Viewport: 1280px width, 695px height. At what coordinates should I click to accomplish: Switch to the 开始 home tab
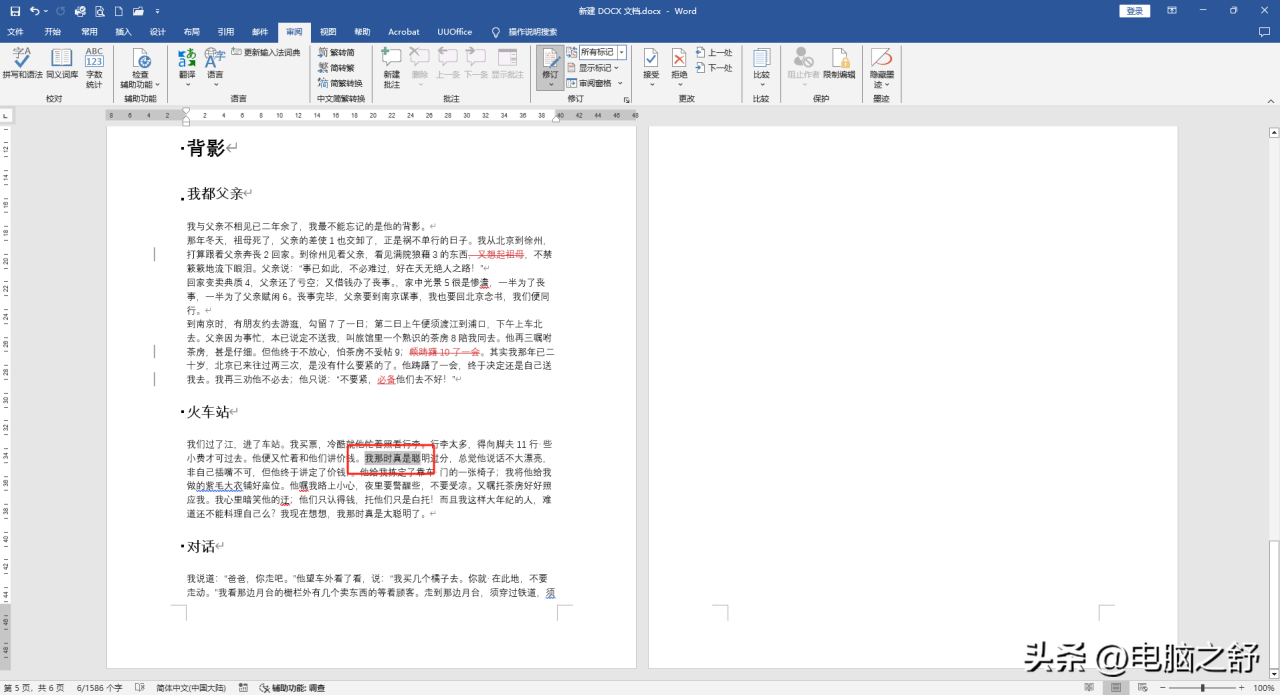52,32
